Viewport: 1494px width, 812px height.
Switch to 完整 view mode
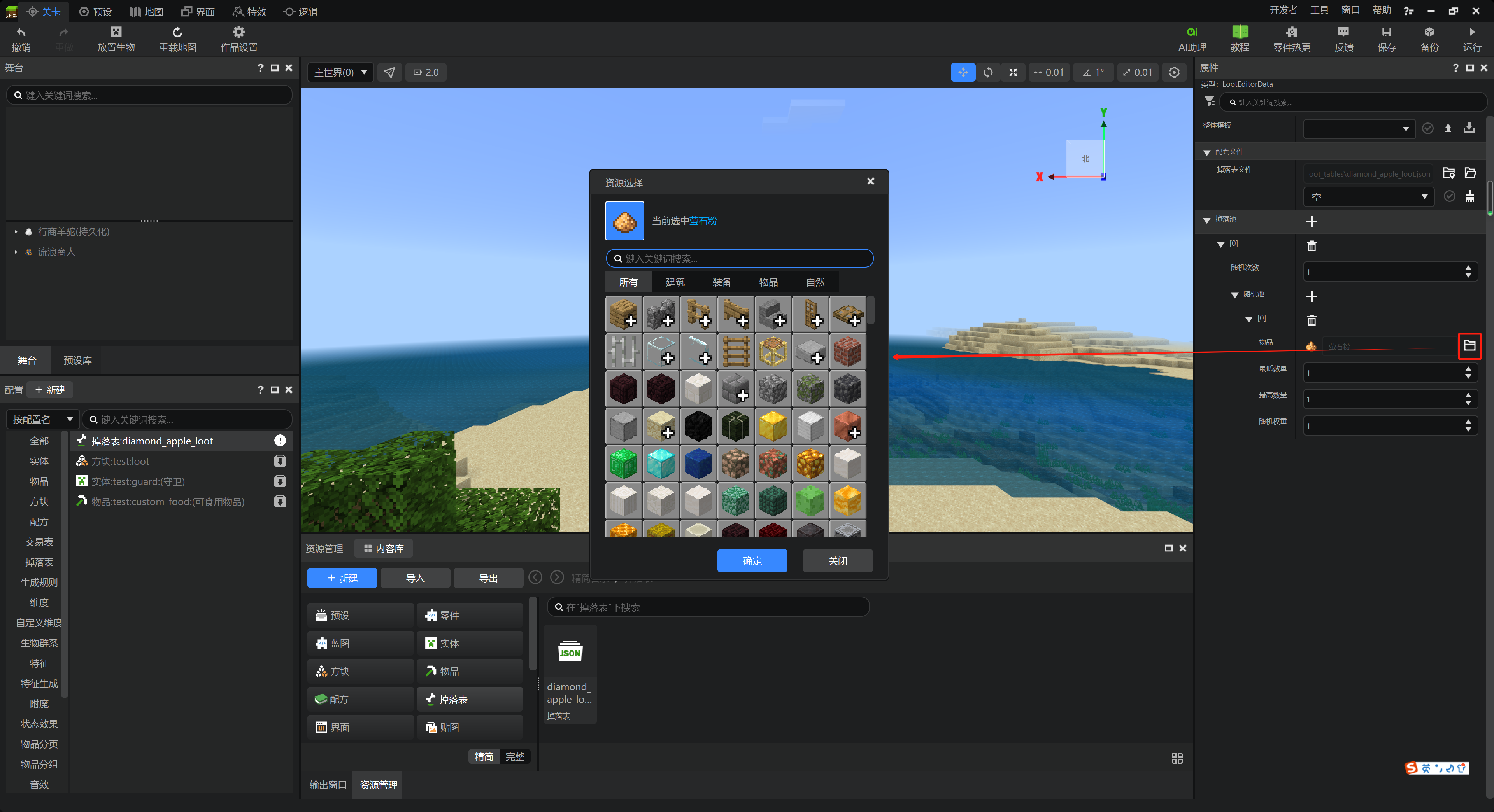coord(514,756)
